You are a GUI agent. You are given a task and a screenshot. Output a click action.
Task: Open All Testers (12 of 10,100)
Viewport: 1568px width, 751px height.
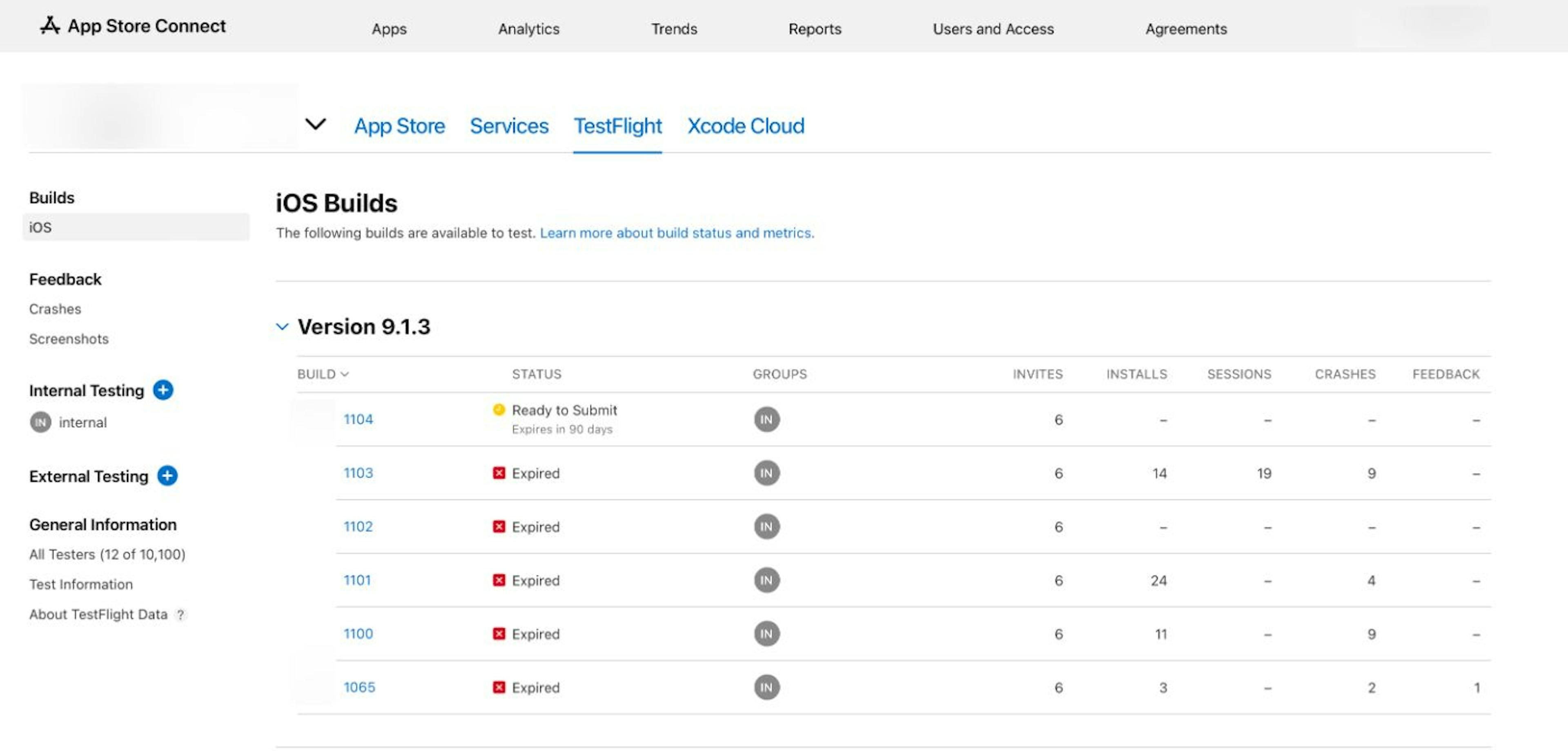point(107,554)
